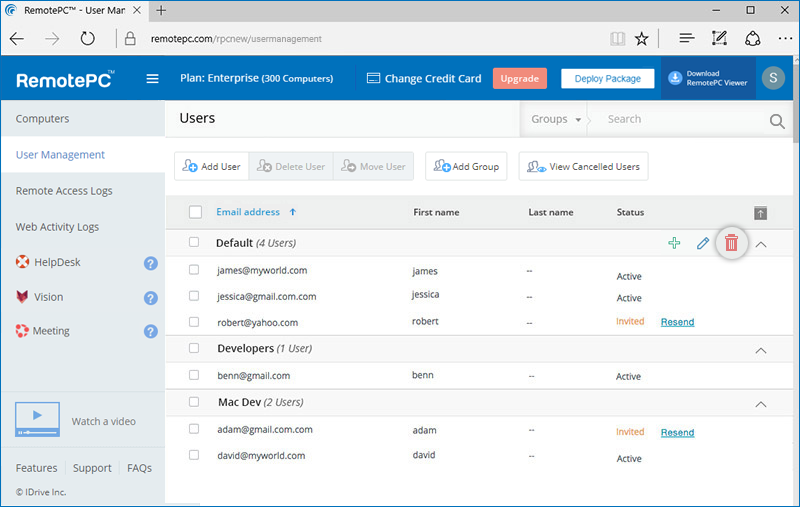Click the sort arrow beside Email address
This screenshot has height=507, width=800.
click(292, 212)
